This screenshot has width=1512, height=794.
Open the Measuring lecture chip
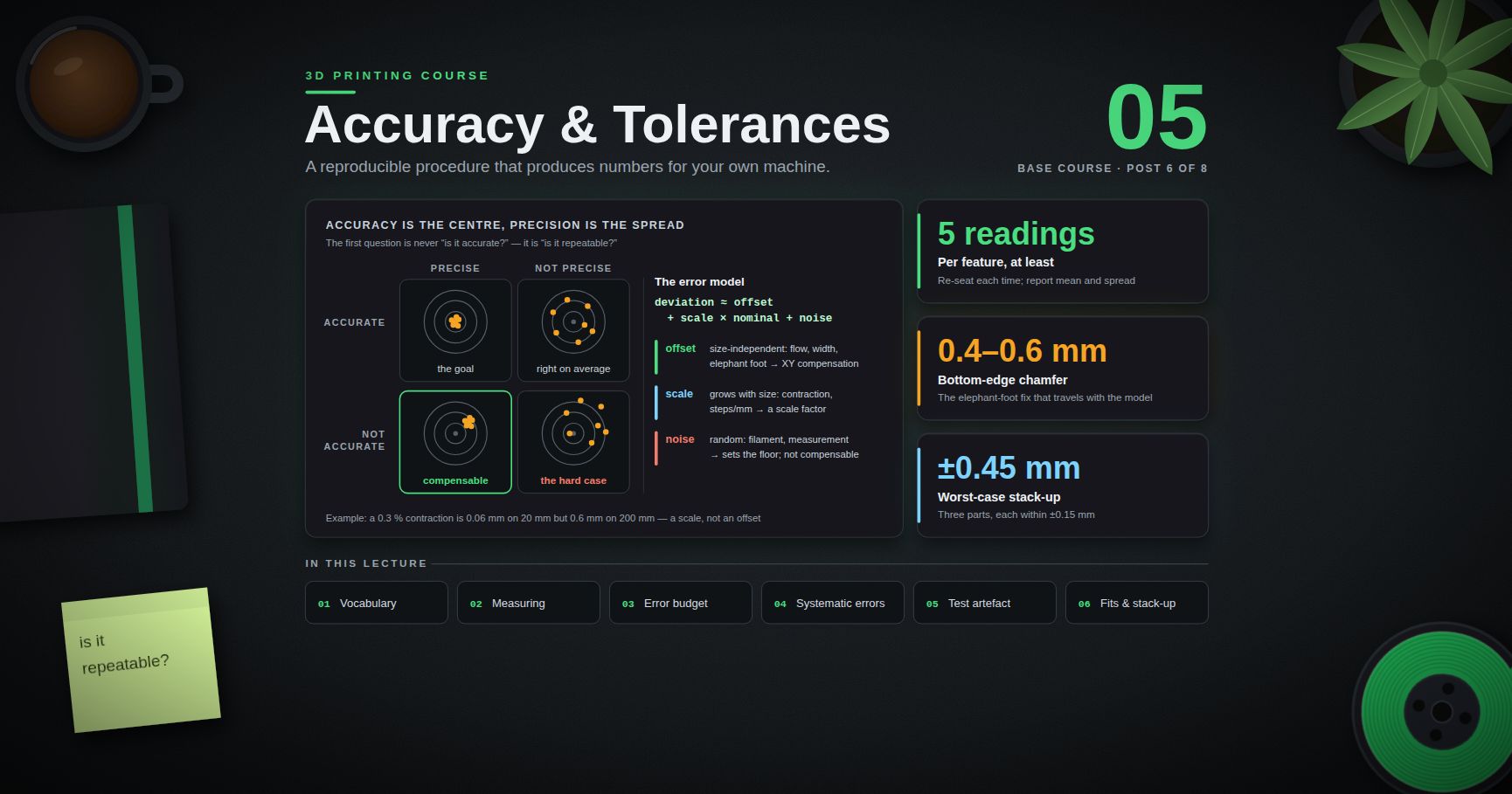(x=528, y=603)
